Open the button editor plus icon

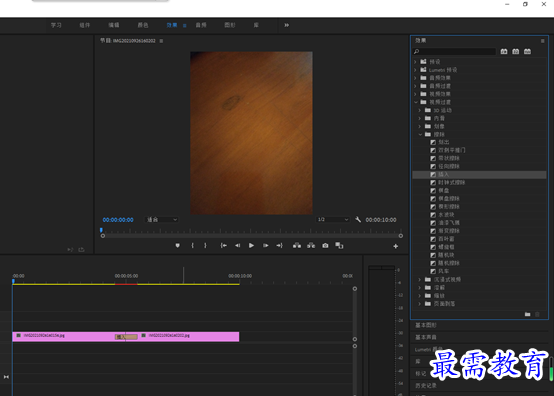pyautogui.click(x=396, y=246)
